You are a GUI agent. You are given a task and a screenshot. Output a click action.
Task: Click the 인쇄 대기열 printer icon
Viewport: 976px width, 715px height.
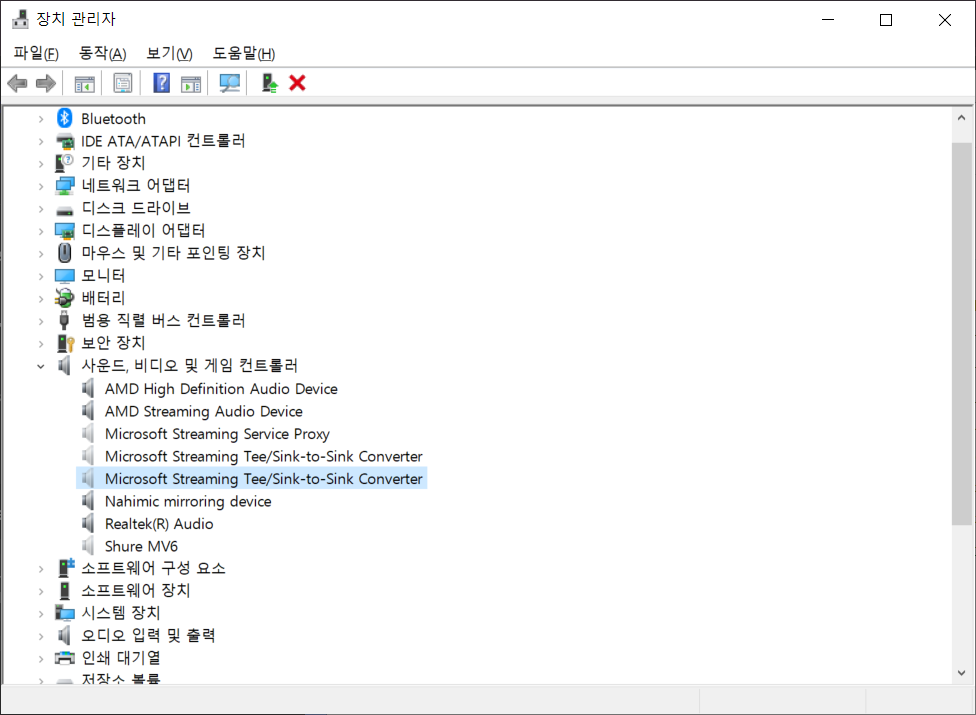(x=65, y=658)
